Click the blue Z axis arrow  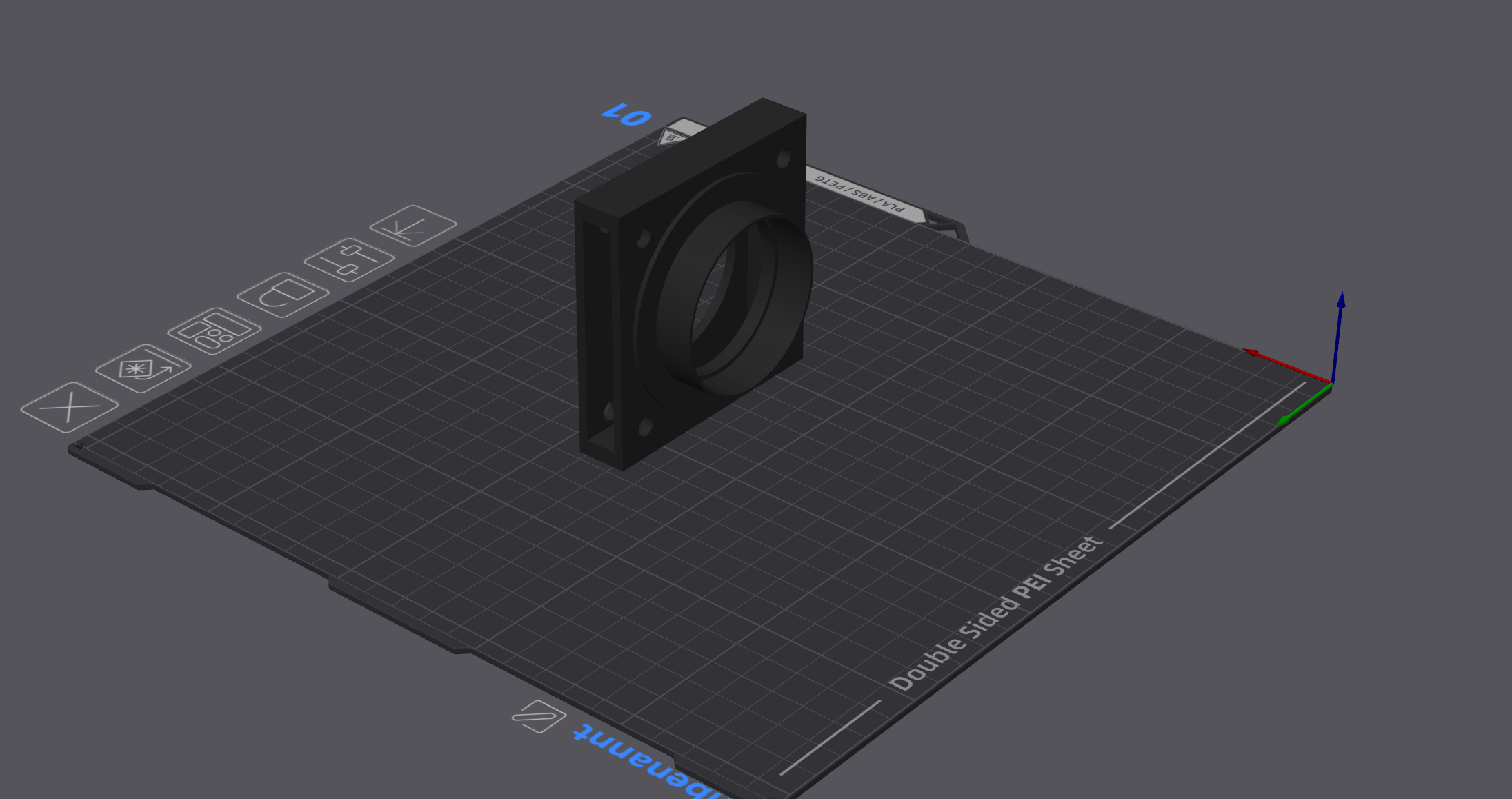[1337, 335]
